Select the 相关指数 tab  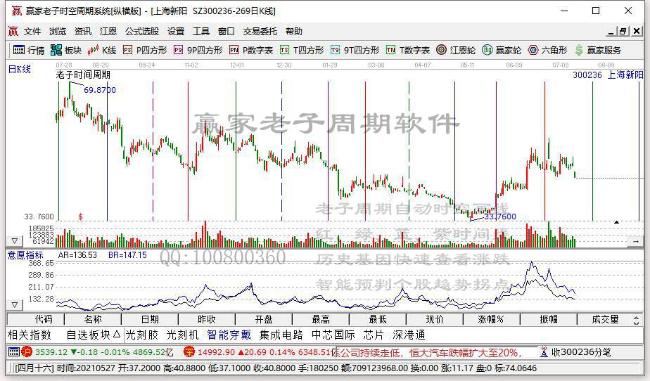(x=29, y=335)
